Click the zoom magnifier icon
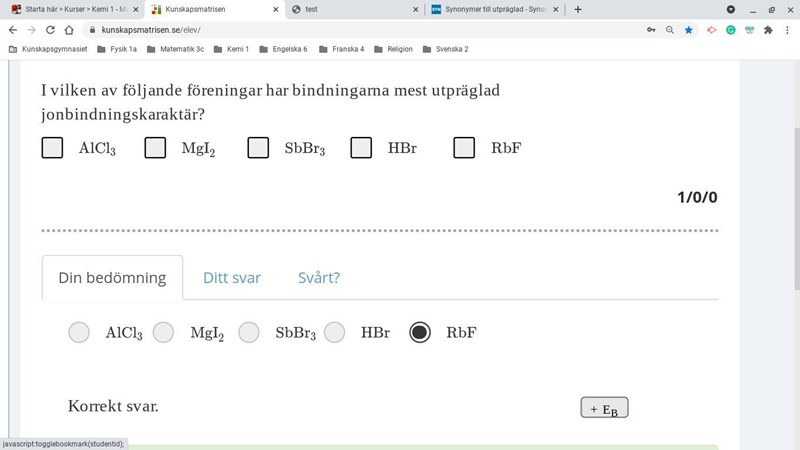The height and width of the screenshot is (450, 800). coord(670,30)
